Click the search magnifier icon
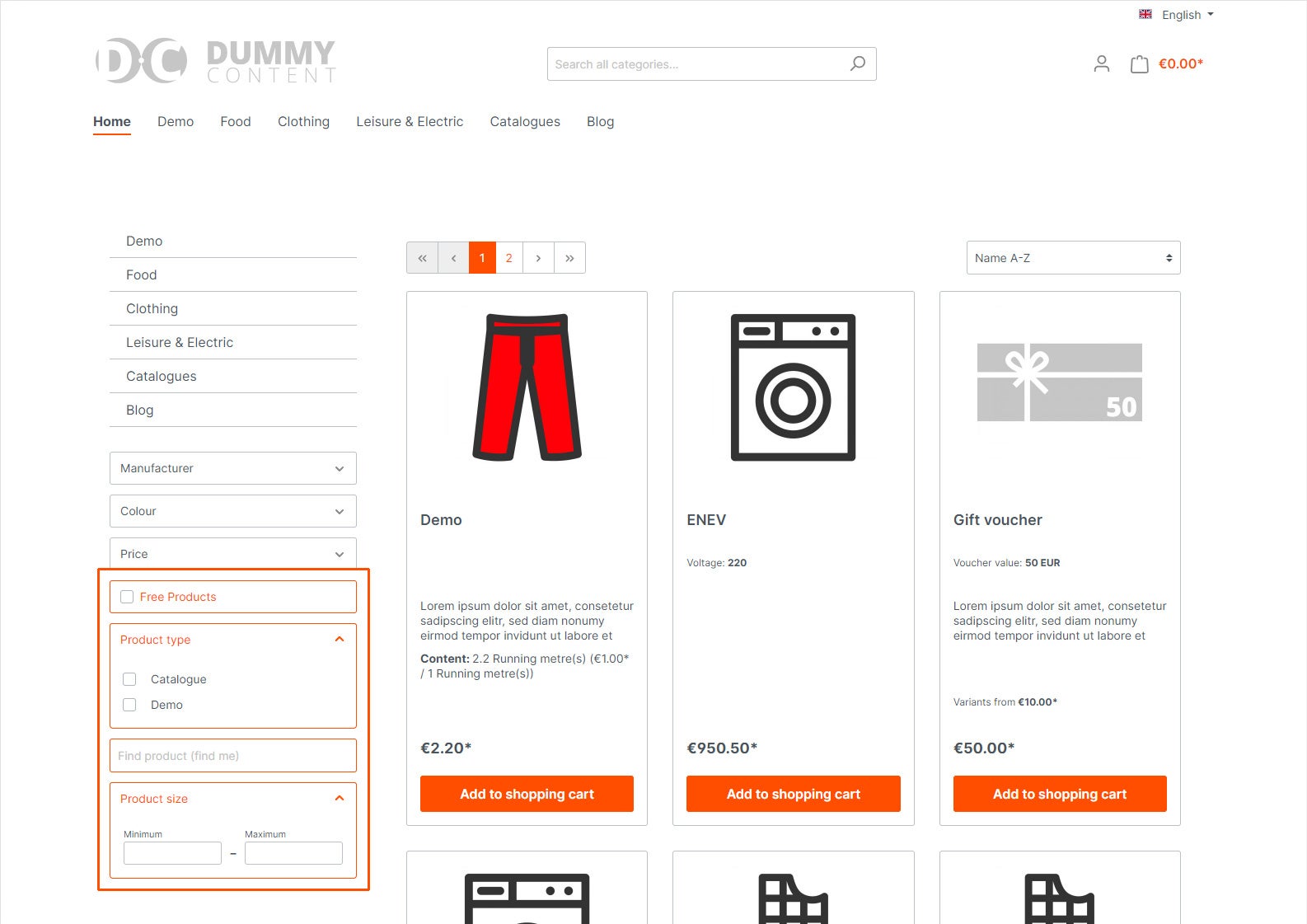 (x=858, y=63)
